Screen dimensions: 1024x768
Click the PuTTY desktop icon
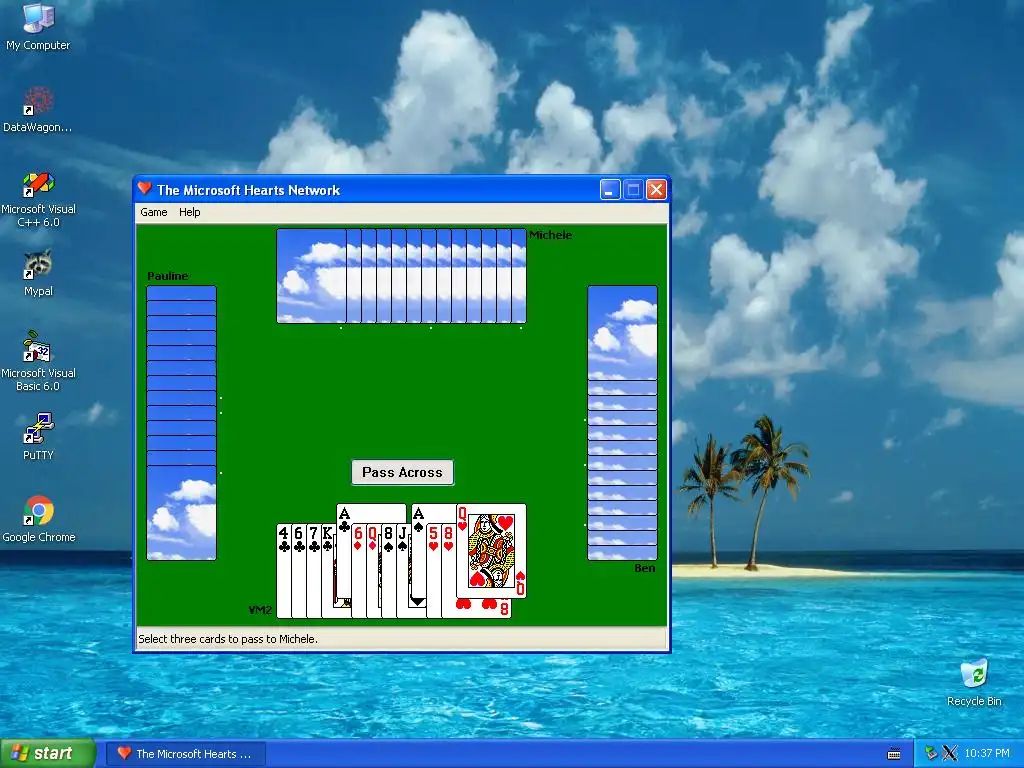[x=38, y=436]
